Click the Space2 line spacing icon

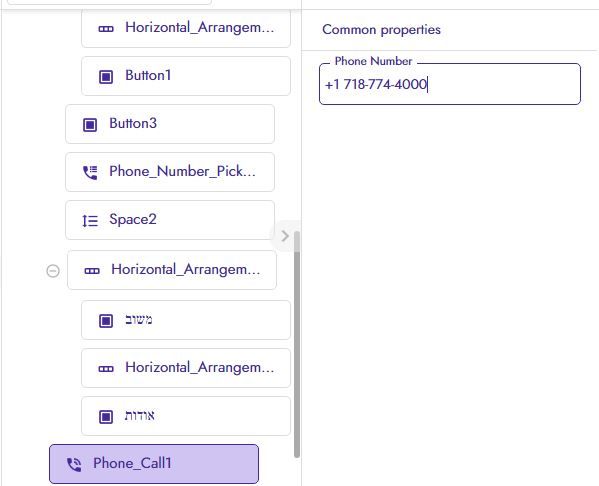[90, 220]
